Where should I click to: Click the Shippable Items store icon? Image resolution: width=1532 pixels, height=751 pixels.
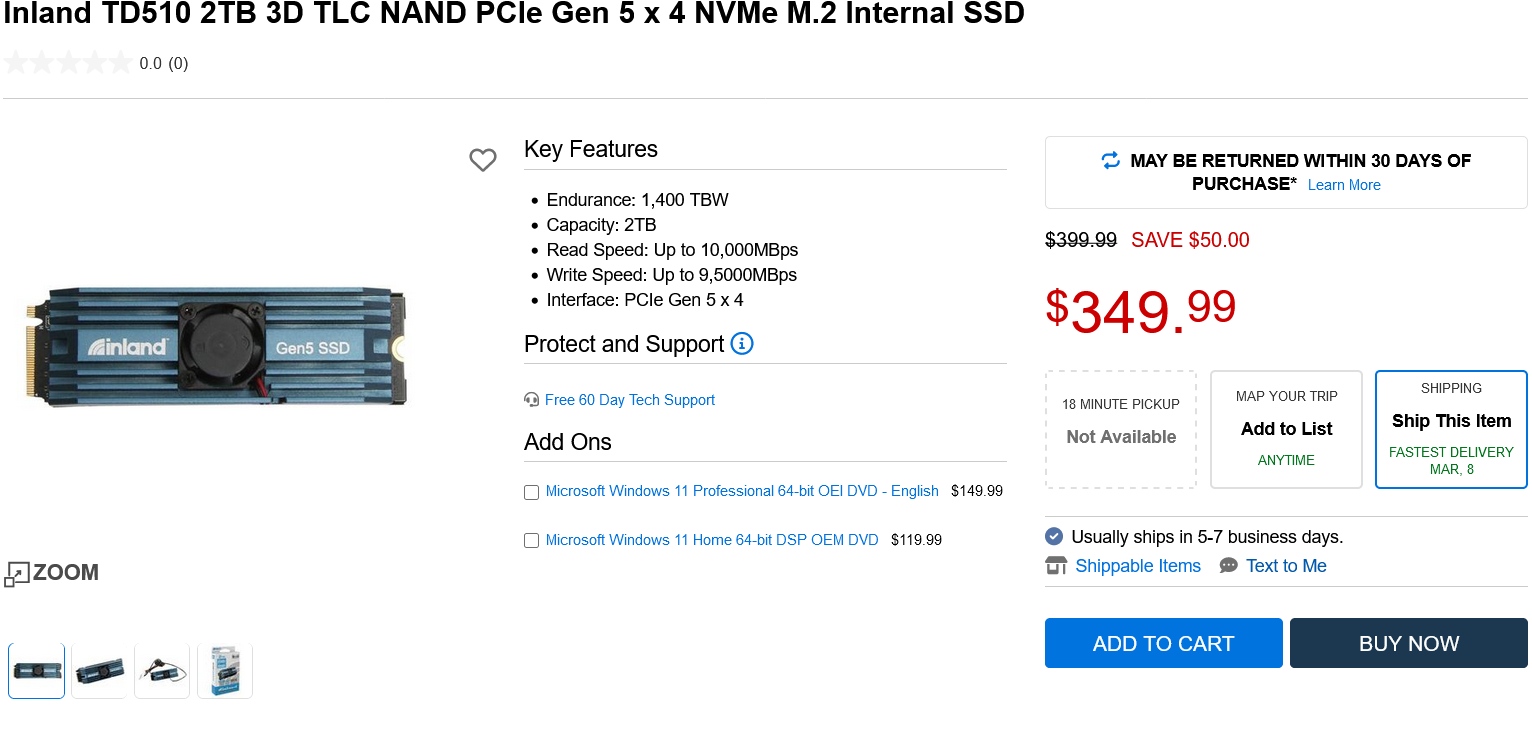click(1056, 566)
